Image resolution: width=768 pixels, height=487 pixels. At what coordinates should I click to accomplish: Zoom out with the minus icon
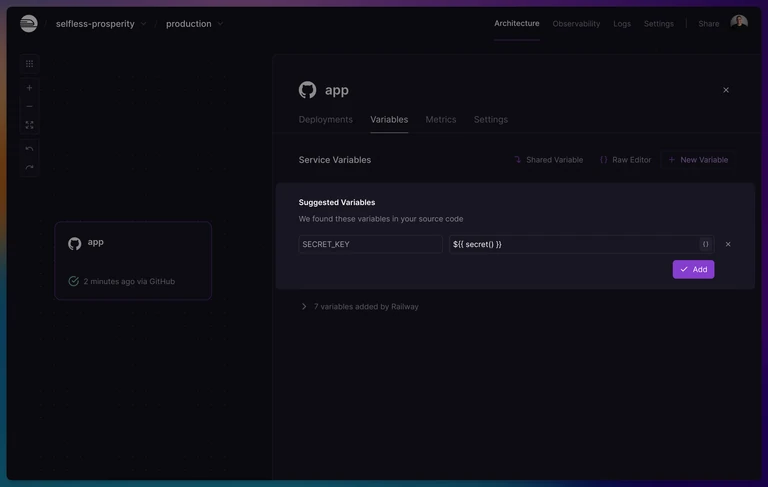pyautogui.click(x=29, y=106)
